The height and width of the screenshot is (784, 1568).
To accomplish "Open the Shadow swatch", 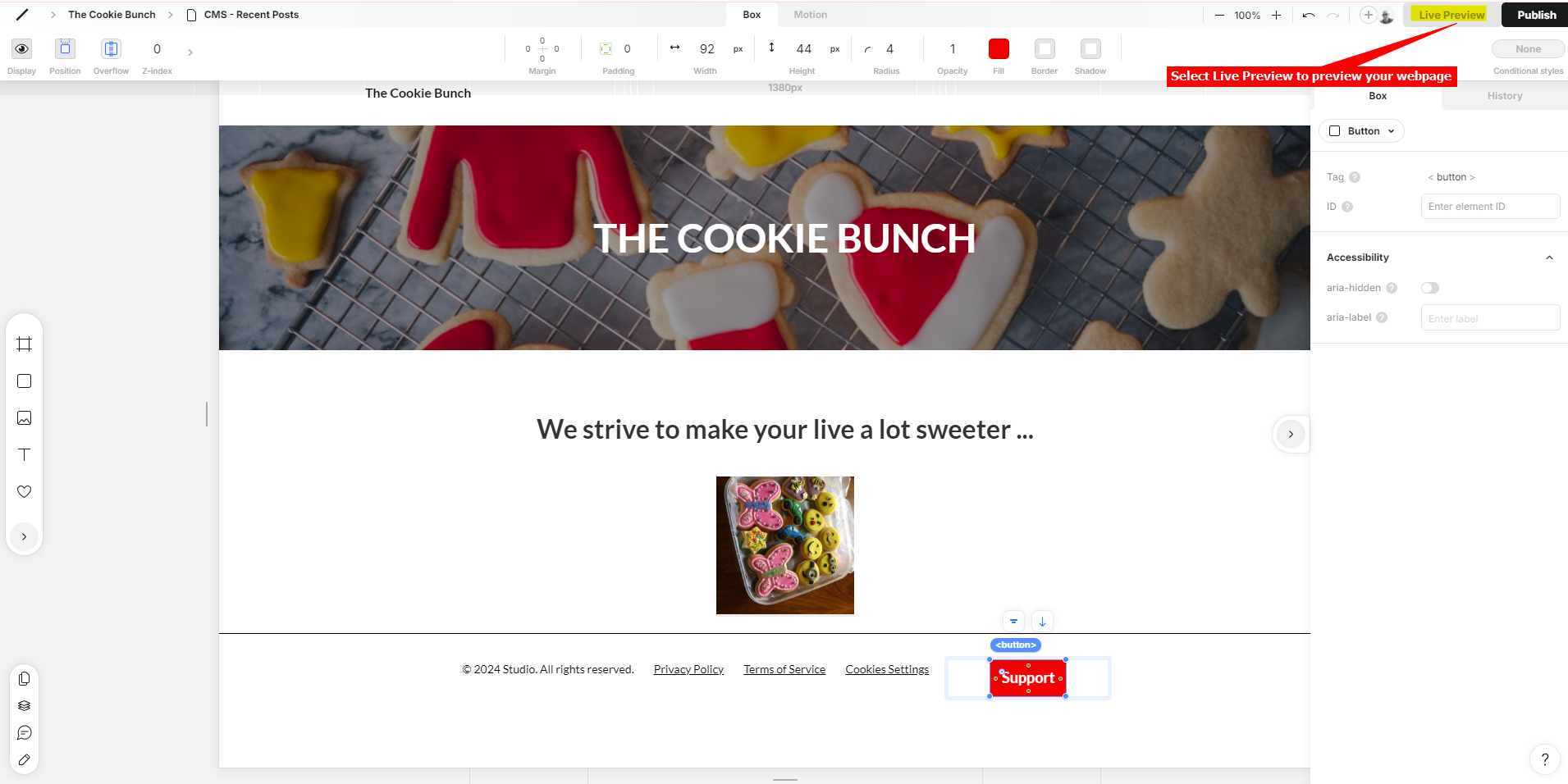I will [x=1090, y=49].
